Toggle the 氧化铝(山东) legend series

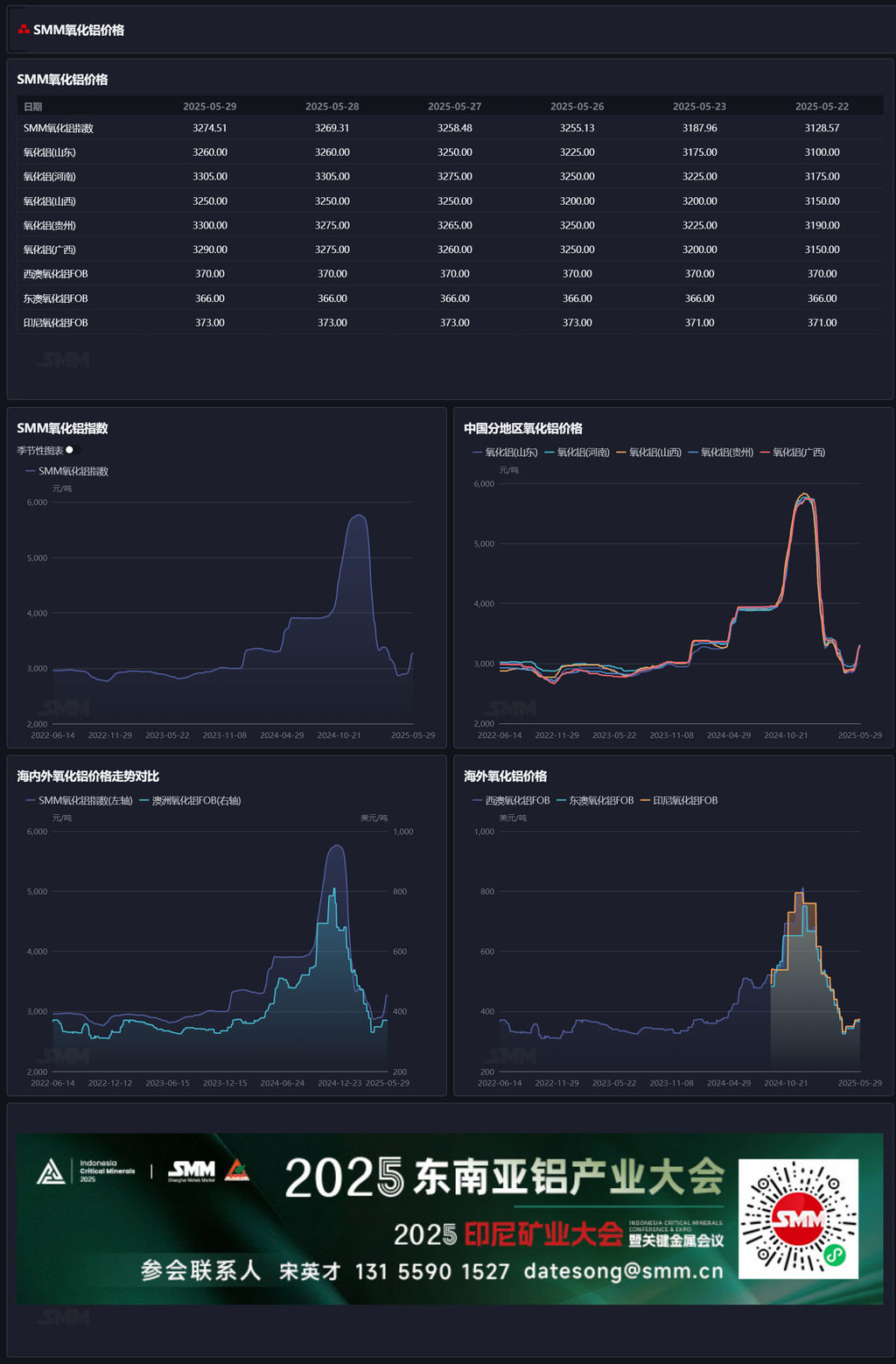[x=505, y=453]
